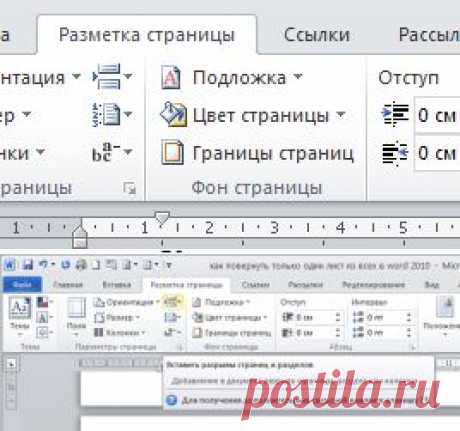The image size is (460, 431).
Task: Switch to the large Ссылки tab
Action: (317, 35)
